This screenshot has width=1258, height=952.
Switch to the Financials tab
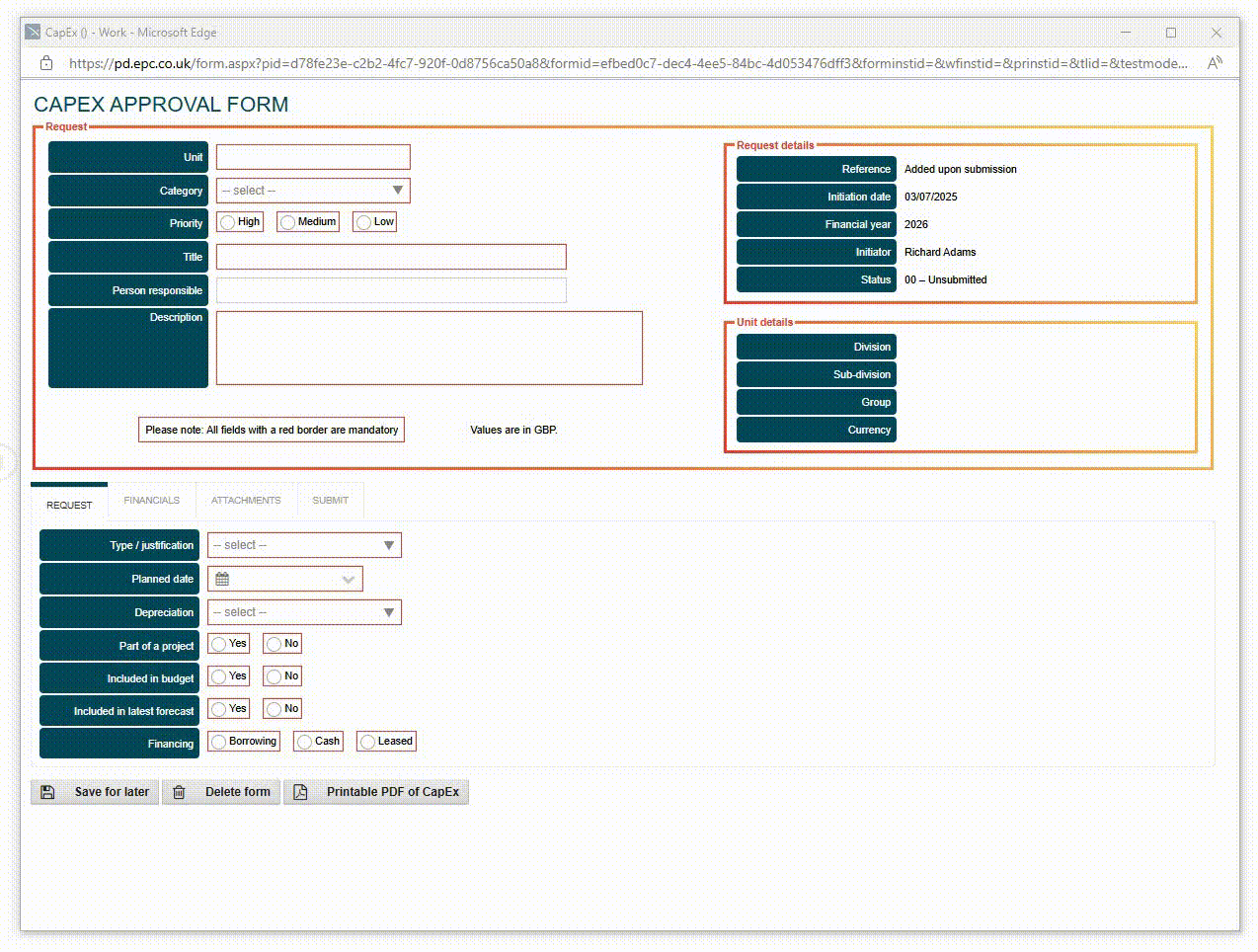click(152, 501)
